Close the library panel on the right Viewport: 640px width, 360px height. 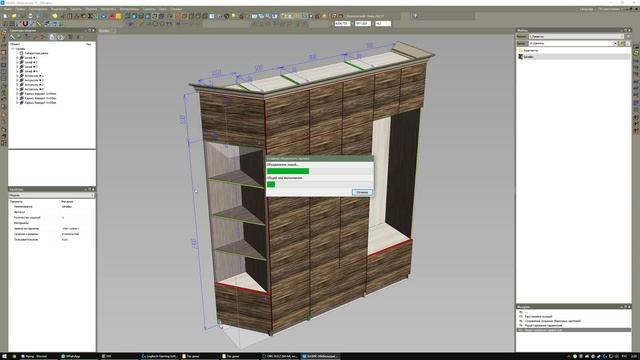click(x=629, y=30)
